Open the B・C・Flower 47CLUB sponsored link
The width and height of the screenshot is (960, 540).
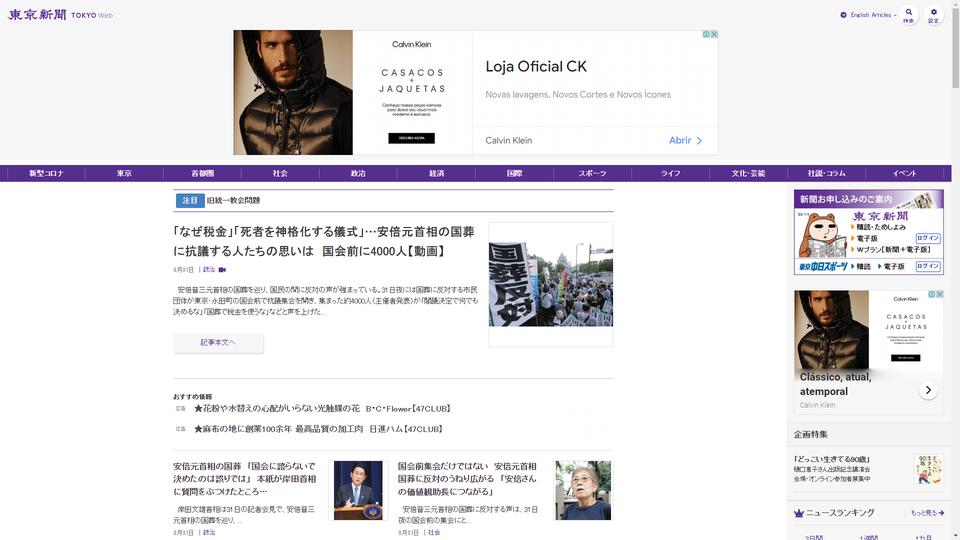point(322,408)
